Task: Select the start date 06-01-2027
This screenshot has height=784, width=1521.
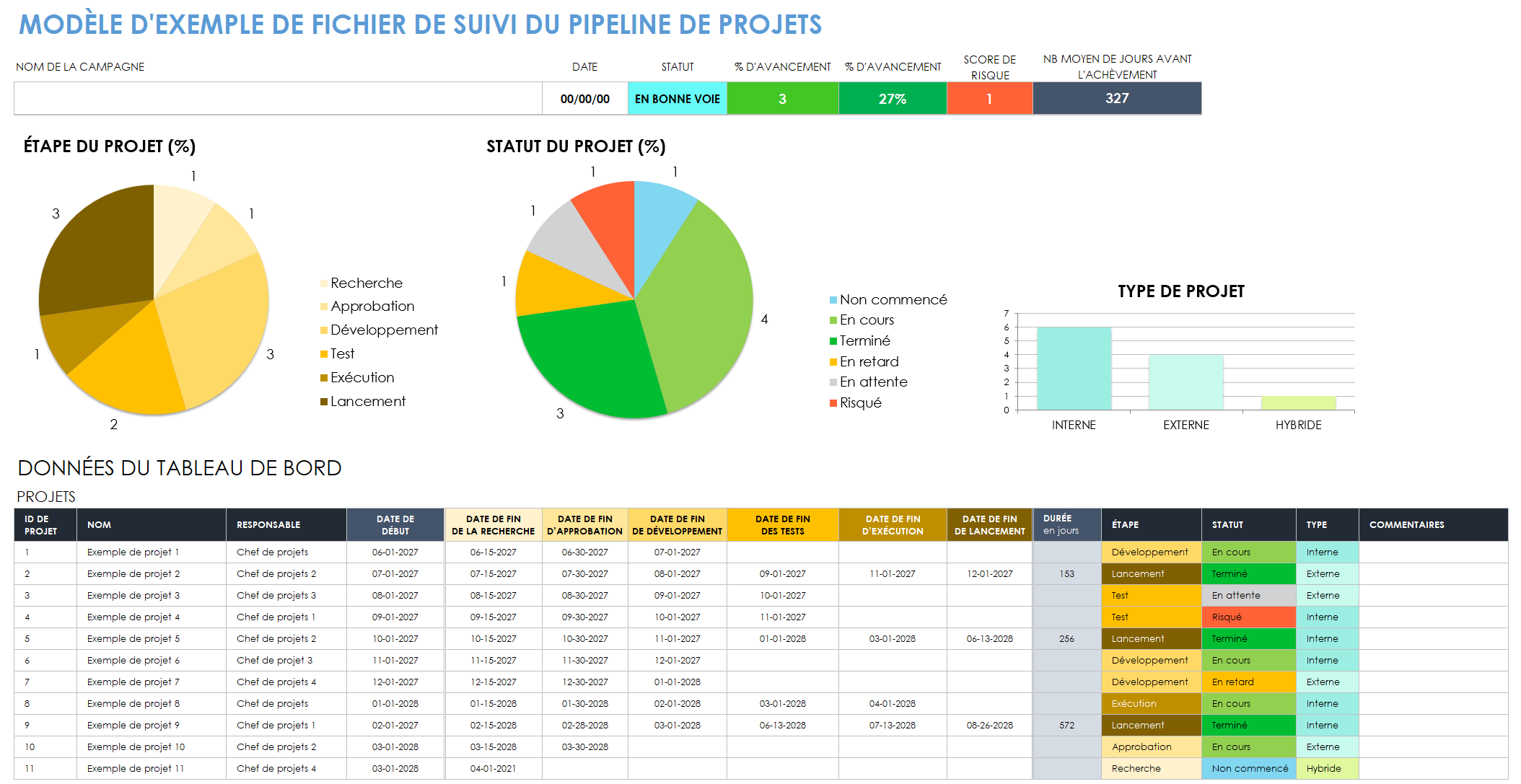Action: (x=395, y=552)
